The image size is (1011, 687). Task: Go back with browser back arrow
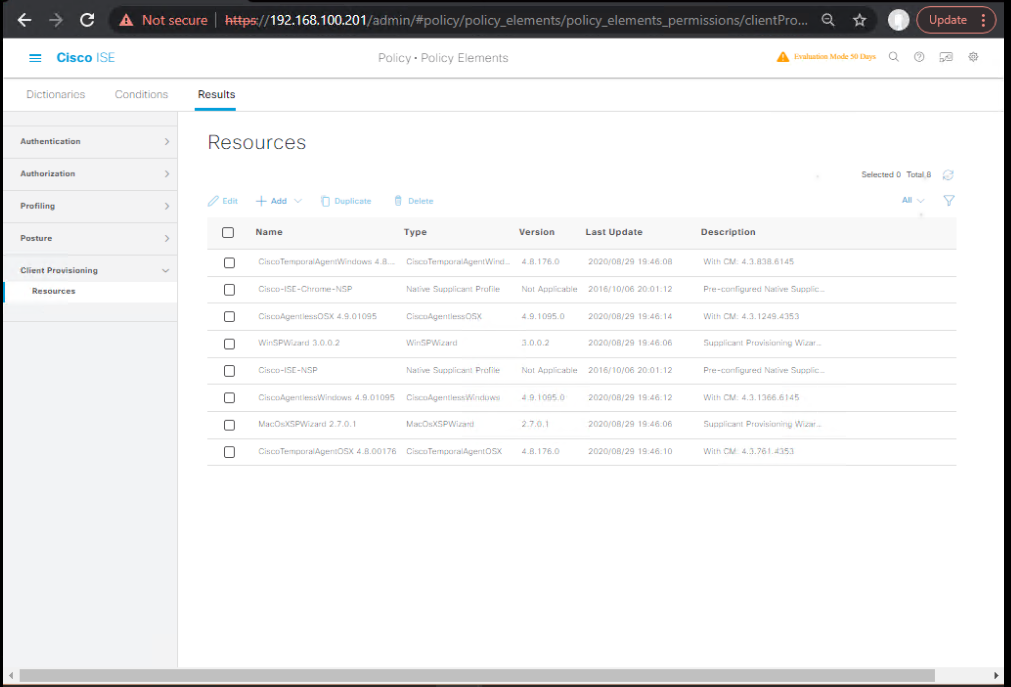(x=25, y=20)
